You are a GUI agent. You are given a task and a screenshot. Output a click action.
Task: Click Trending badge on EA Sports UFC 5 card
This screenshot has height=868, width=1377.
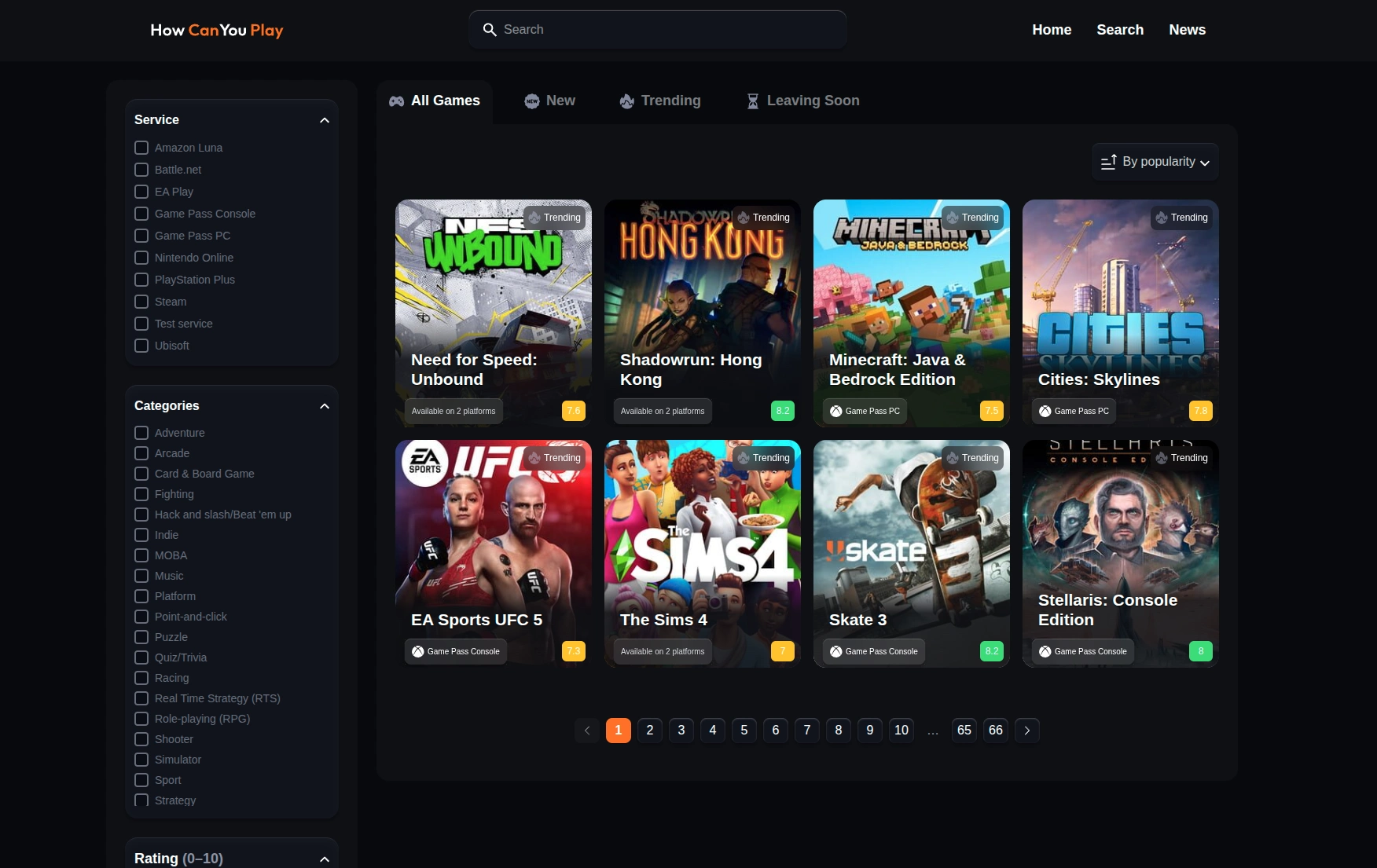(x=555, y=458)
